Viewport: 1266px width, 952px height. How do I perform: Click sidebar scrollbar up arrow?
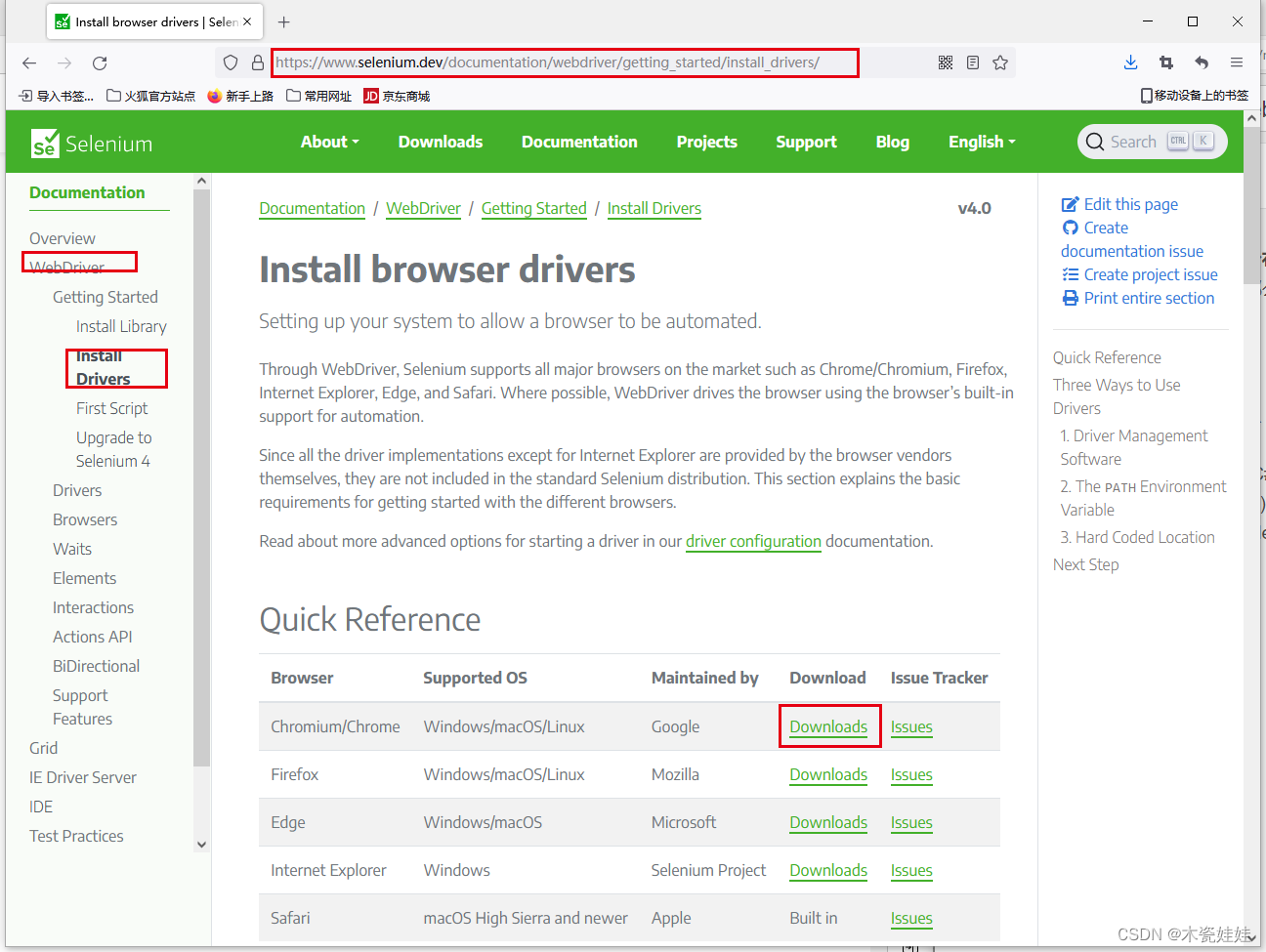(201, 181)
